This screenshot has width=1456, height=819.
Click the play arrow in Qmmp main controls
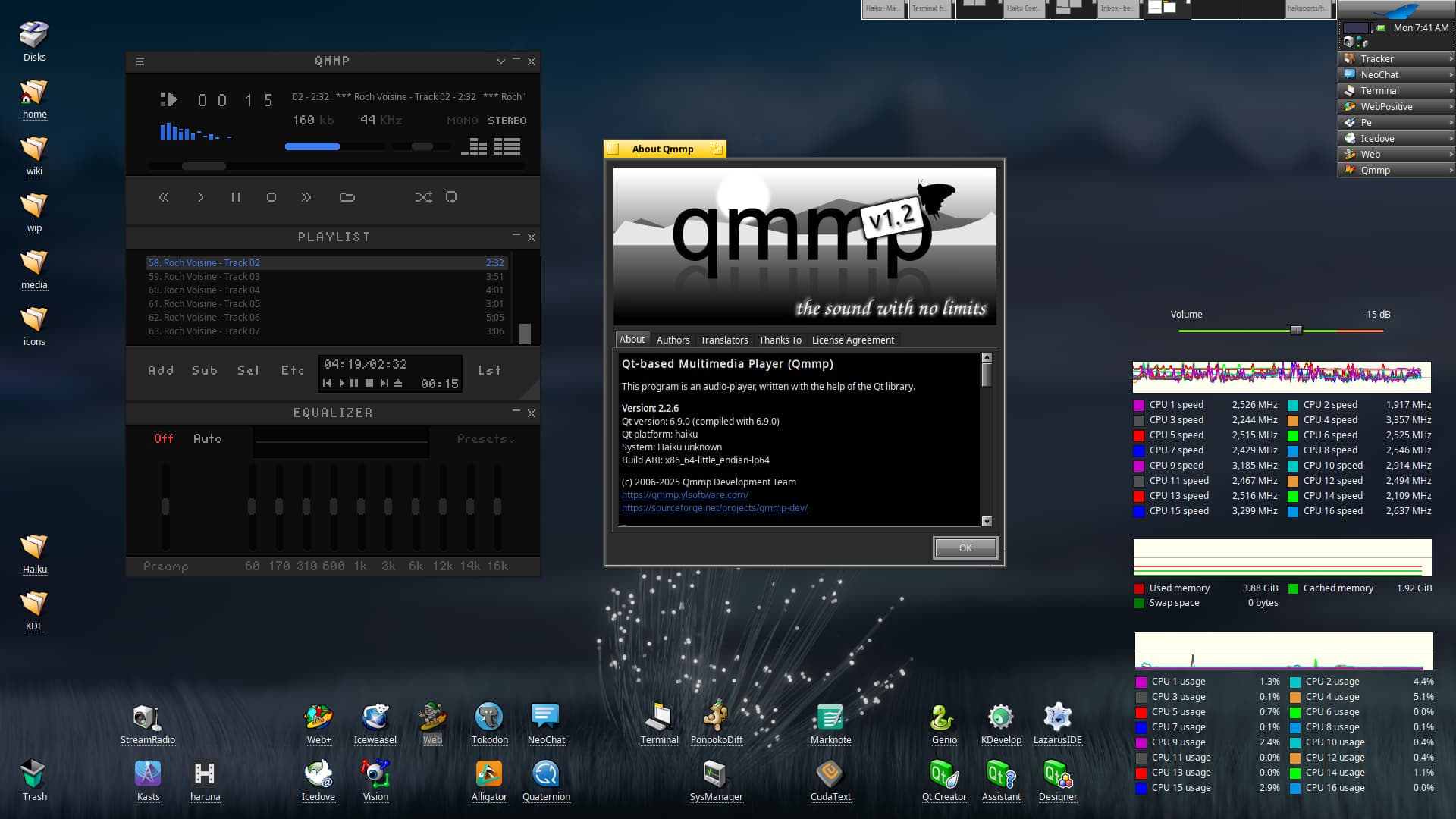(200, 197)
